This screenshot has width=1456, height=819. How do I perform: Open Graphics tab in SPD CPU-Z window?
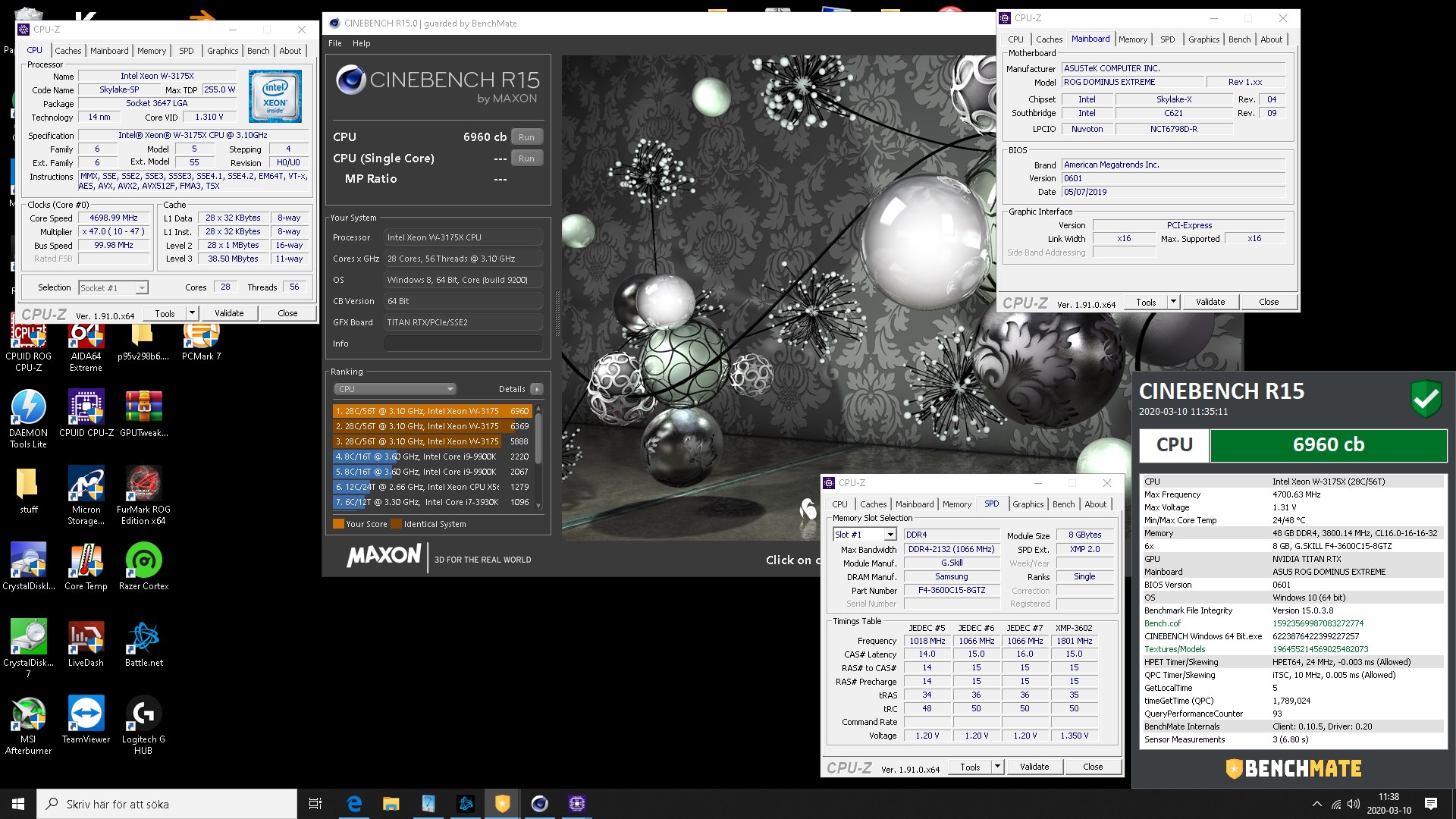(x=1028, y=504)
